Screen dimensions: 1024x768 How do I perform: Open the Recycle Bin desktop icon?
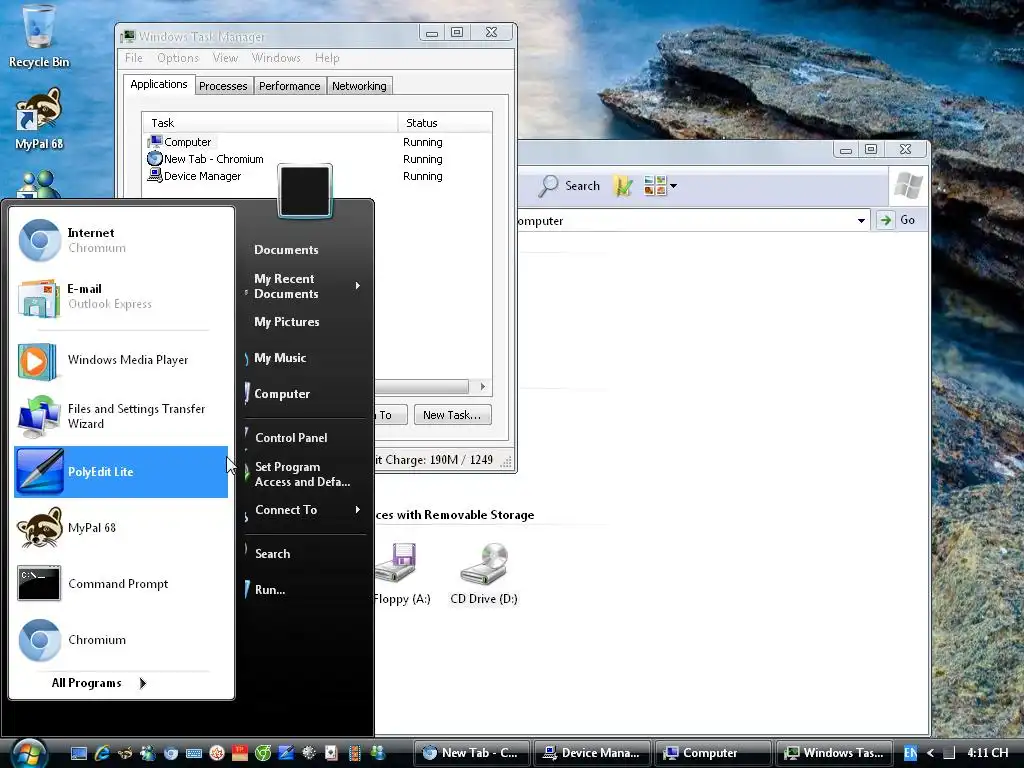(x=39, y=37)
